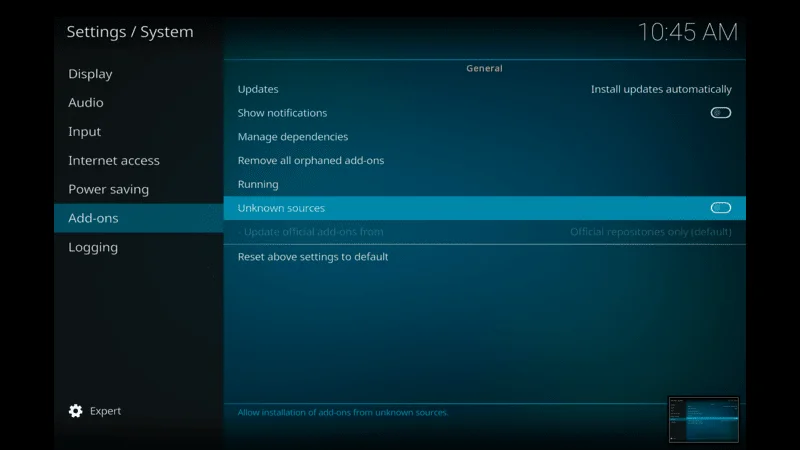Click the unknown sources help description text
The height and width of the screenshot is (450, 800).
343,412
